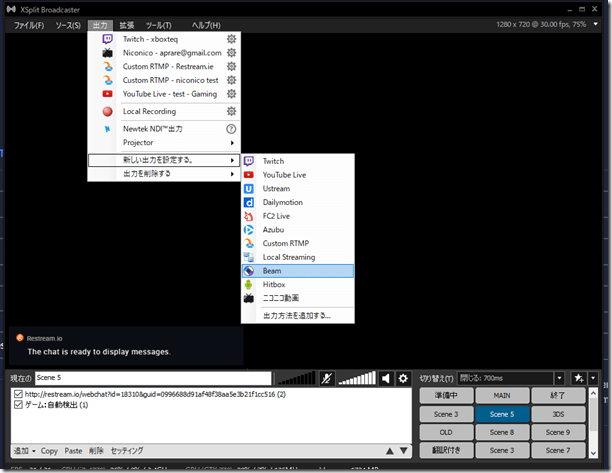Click the Copy source button
Viewport: 612px width, 473px height.
pyautogui.click(x=49, y=451)
